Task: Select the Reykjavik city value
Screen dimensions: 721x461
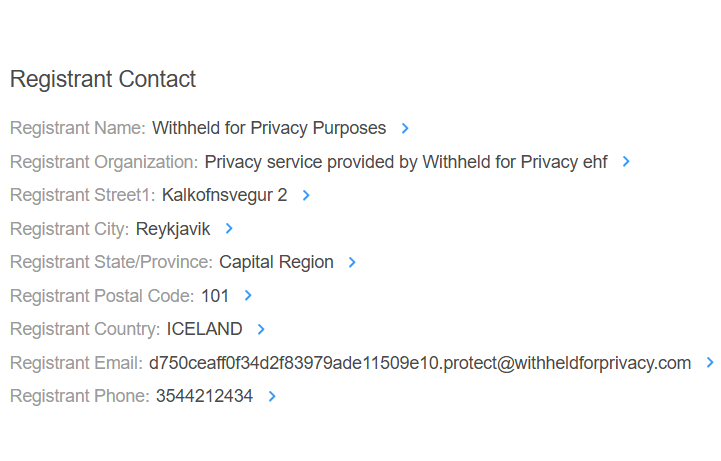Action: 173,229
